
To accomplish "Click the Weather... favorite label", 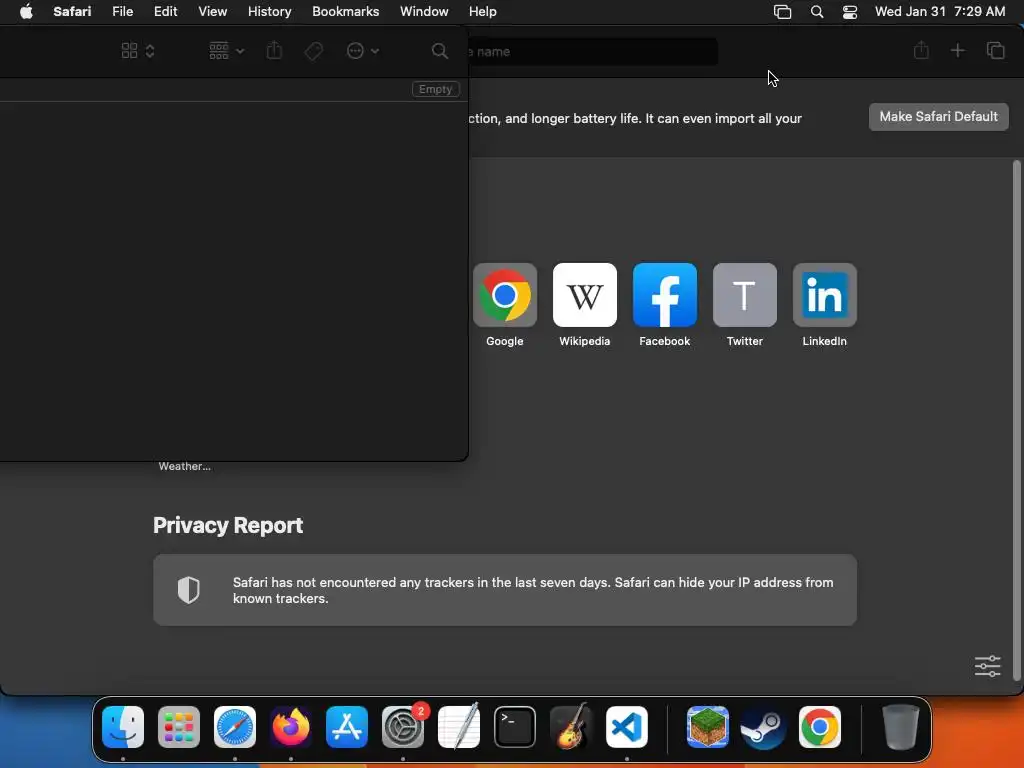I will point(184,466).
